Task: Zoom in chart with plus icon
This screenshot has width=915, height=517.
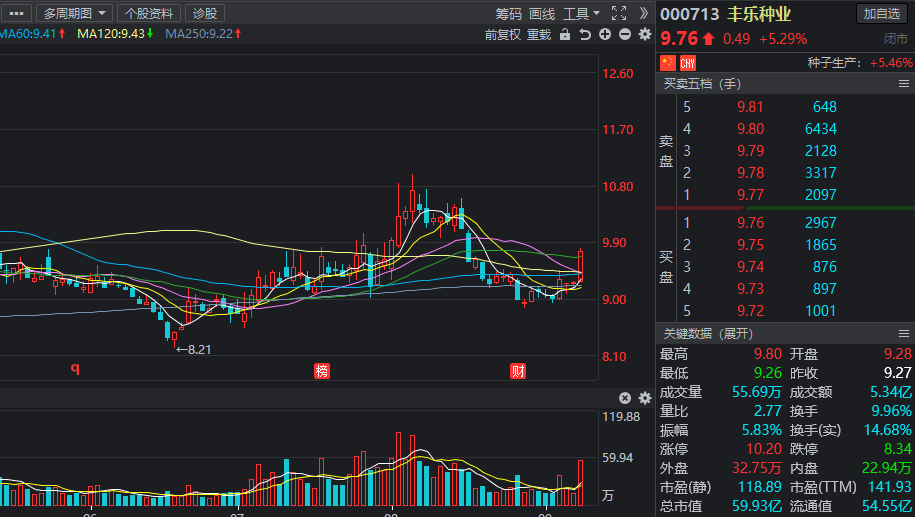Action: click(x=605, y=34)
